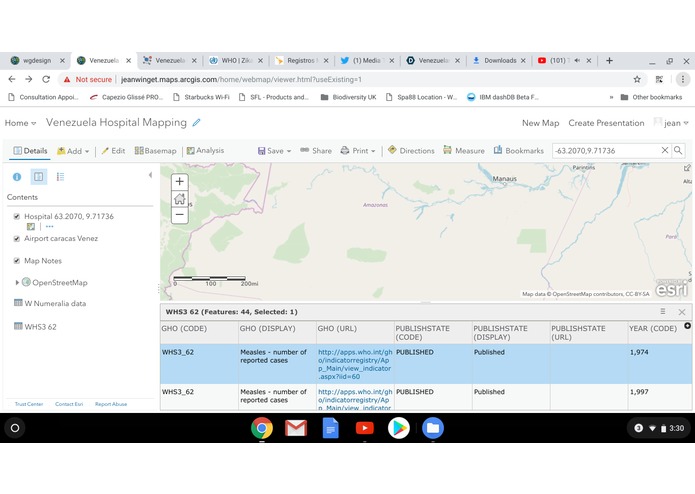Click Create Presentation link

606,123
